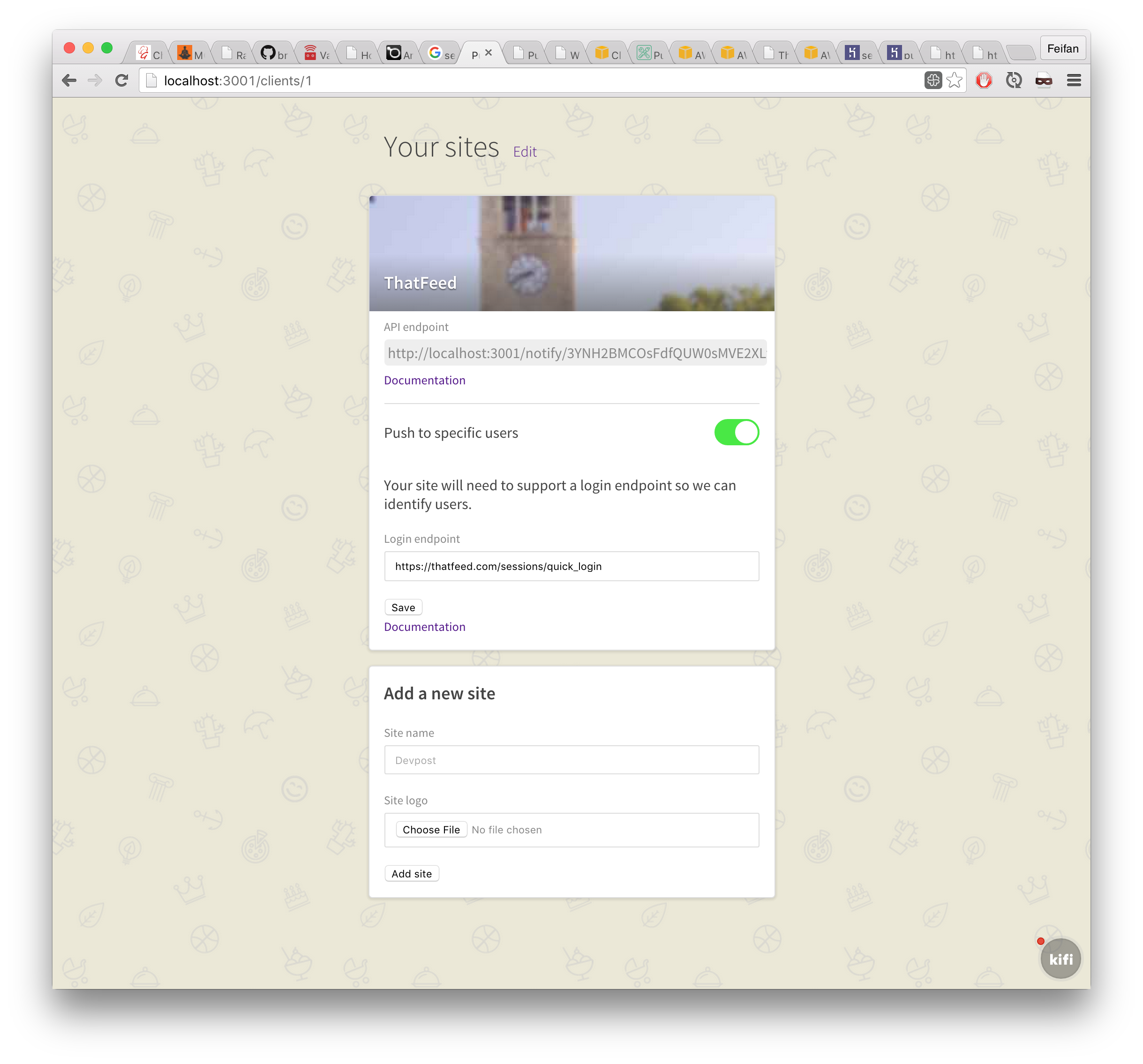Screen dimensions: 1143x1064
Task: Click the Add site button
Action: pyautogui.click(x=411, y=874)
